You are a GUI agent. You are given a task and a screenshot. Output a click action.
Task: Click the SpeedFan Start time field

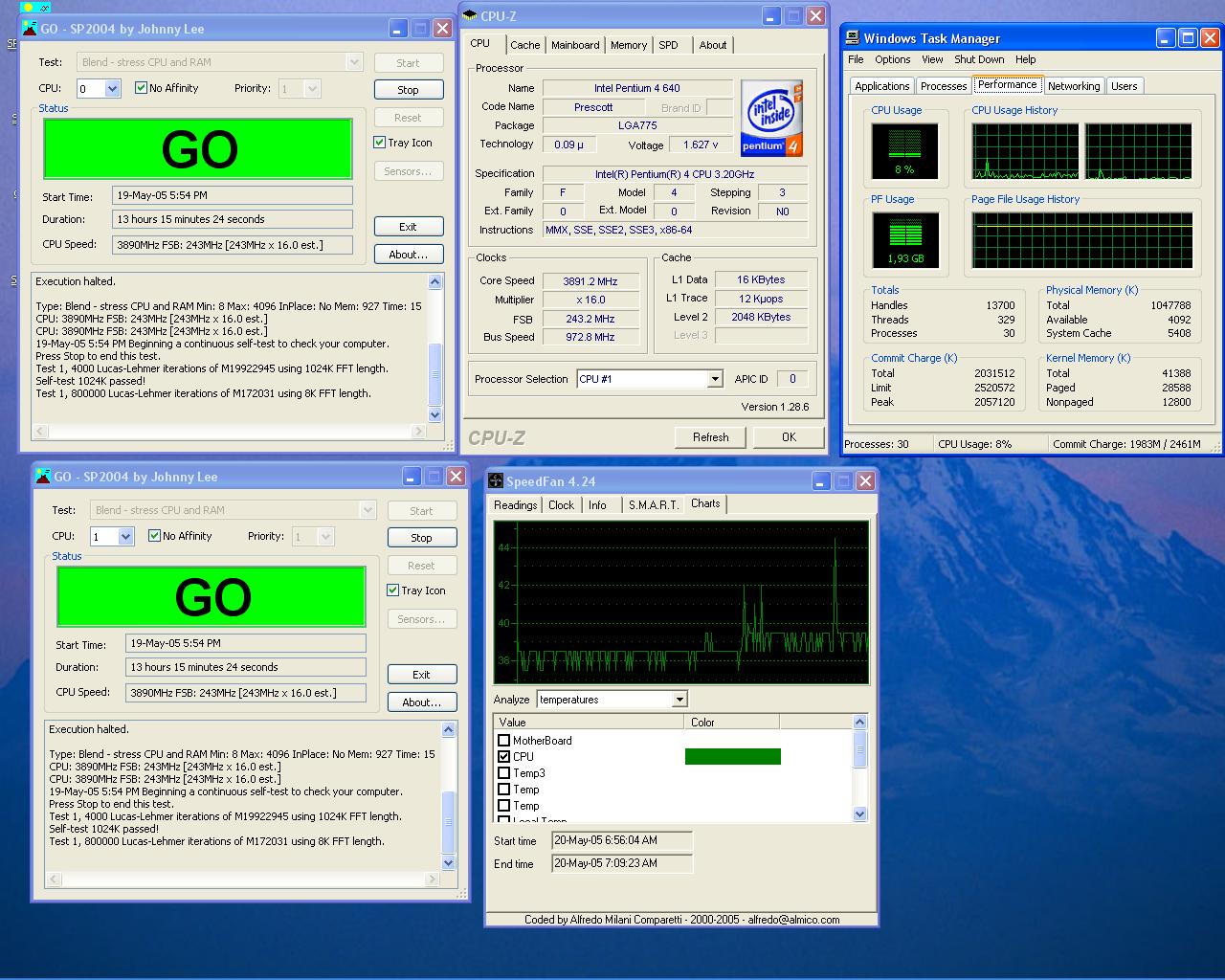click(x=622, y=841)
